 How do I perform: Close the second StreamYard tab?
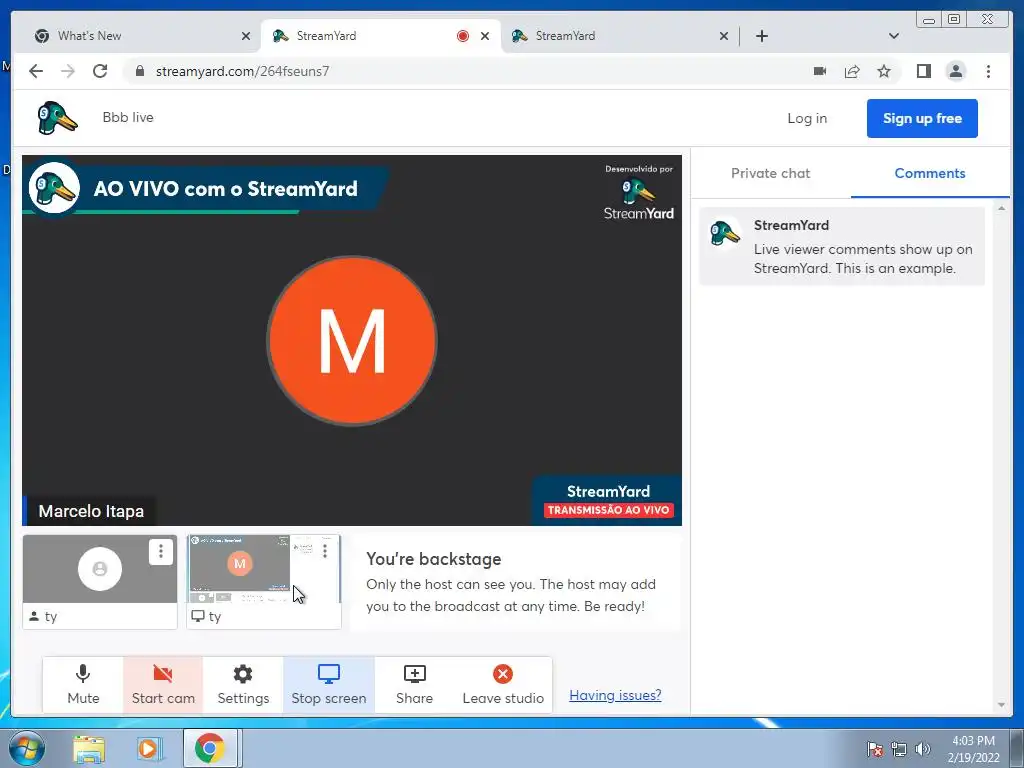coord(724,36)
